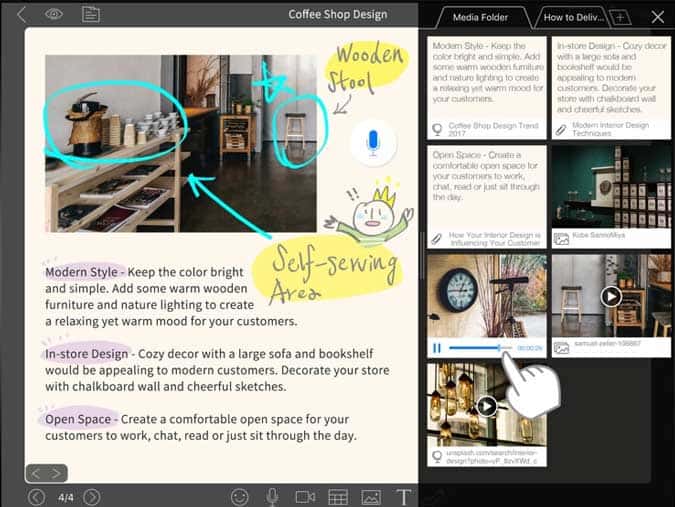
Task: Open the How to Deliv... tab
Action: (x=573, y=18)
